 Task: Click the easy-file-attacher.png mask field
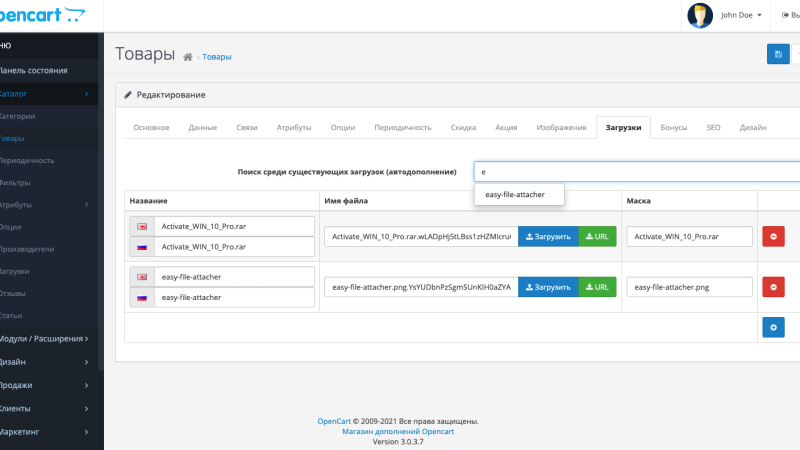689,287
